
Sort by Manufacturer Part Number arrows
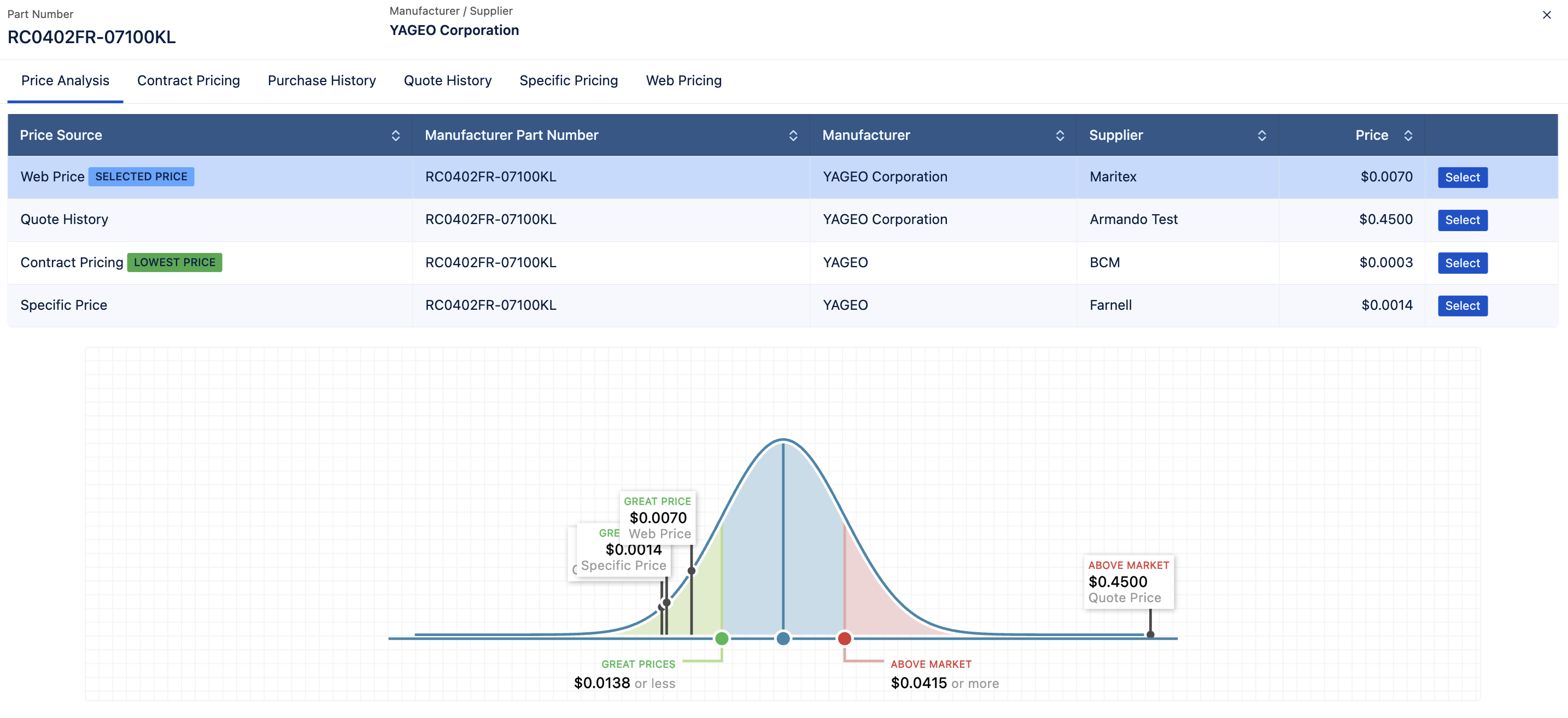[793, 135]
